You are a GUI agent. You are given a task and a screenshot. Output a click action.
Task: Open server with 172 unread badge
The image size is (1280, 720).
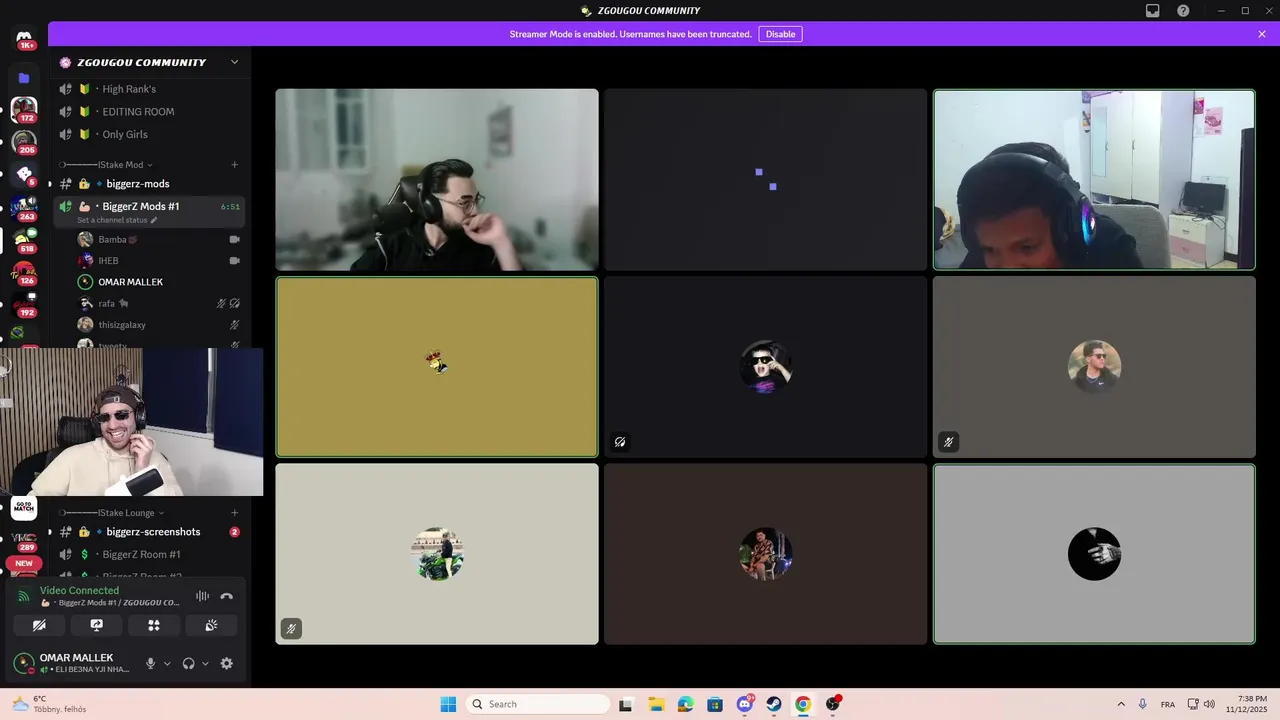24,109
